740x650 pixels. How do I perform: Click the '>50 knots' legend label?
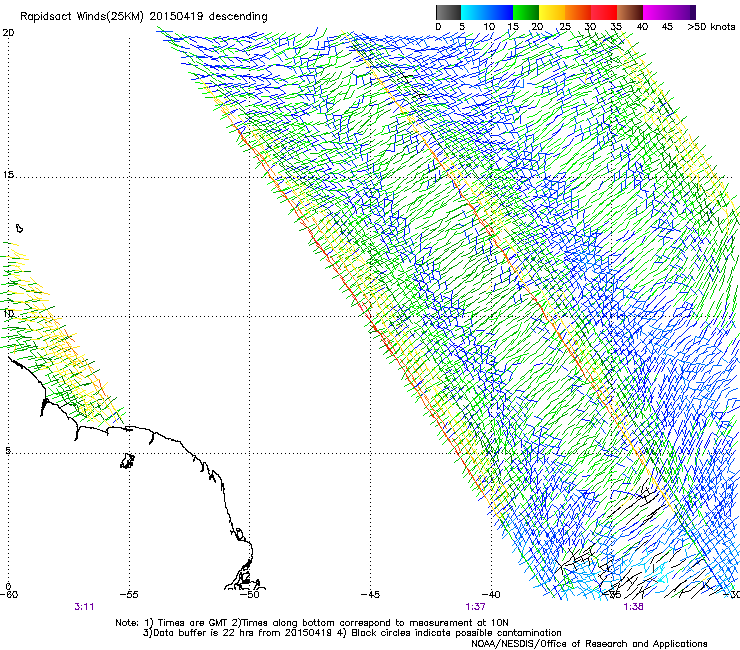click(711, 27)
